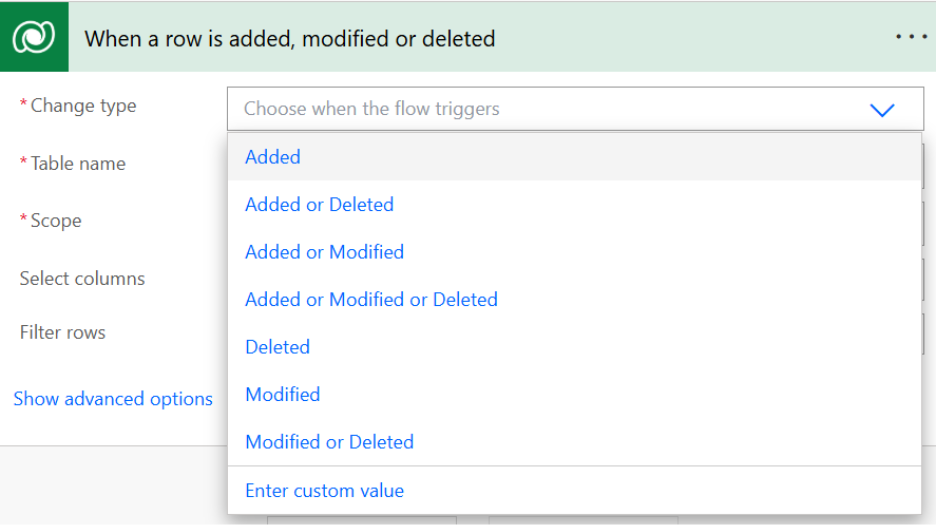Select 'Added or Modified or Deleted'
Screen dimensions: 936x525
tap(371, 299)
